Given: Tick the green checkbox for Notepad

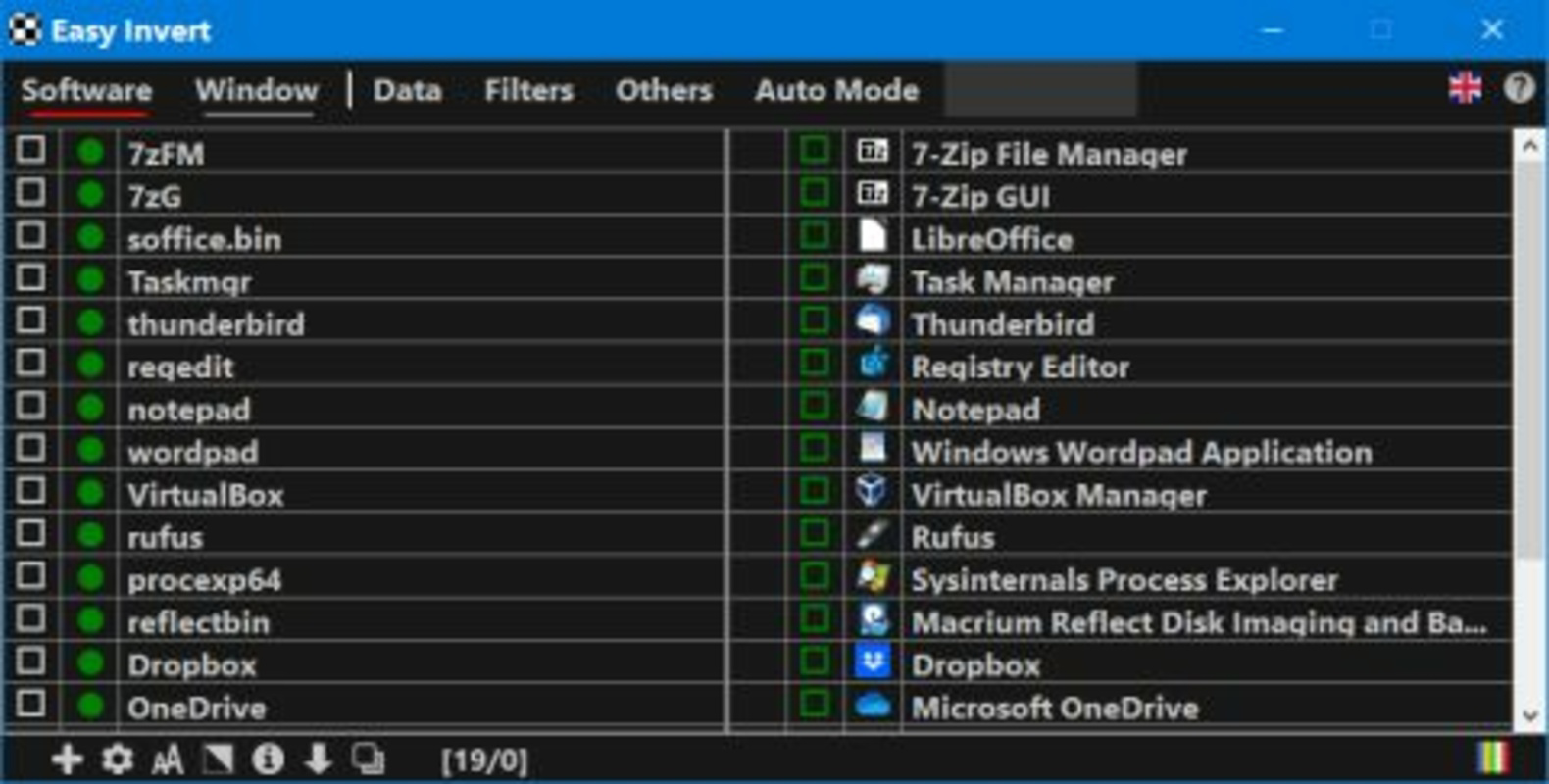Looking at the screenshot, I should click(814, 405).
